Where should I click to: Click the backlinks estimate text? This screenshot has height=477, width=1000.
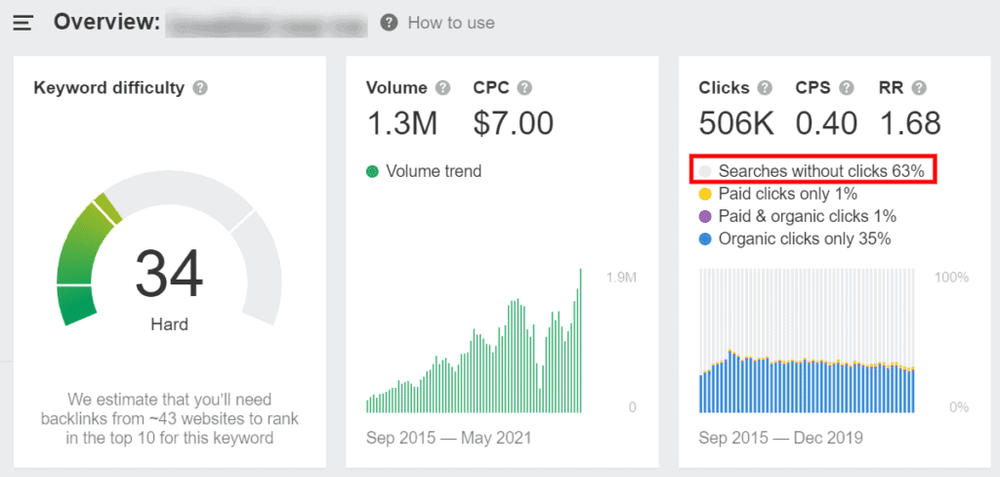tap(170, 419)
